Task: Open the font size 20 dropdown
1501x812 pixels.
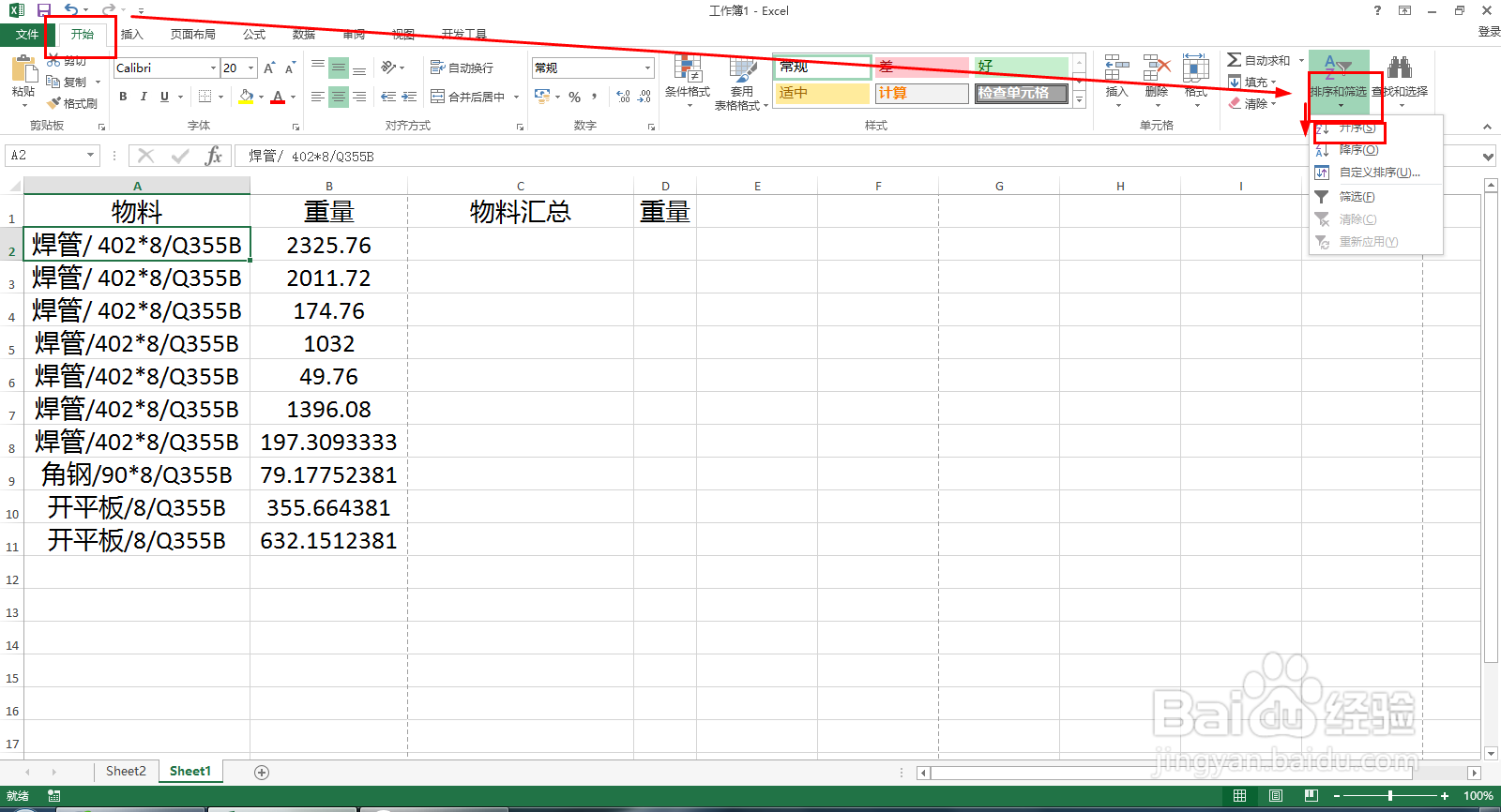Action: (x=251, y=68)
